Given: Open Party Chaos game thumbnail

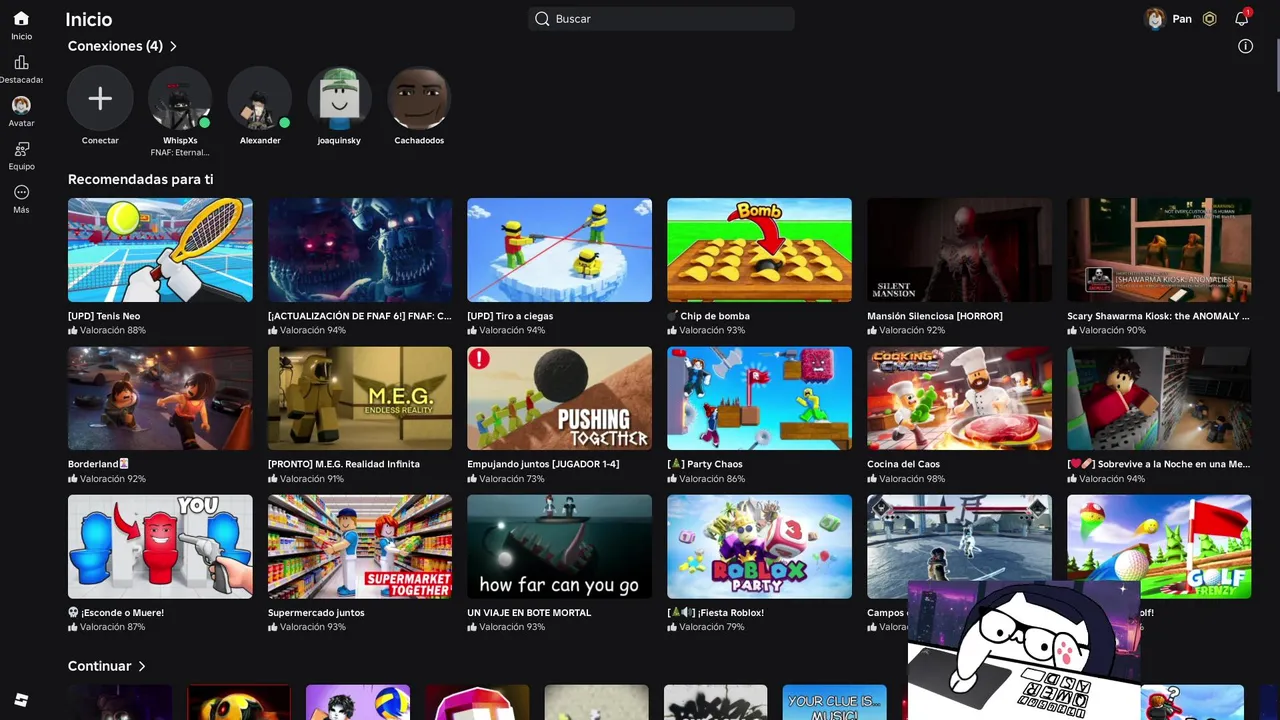Looking at the screenshot, I should (759, 398).
